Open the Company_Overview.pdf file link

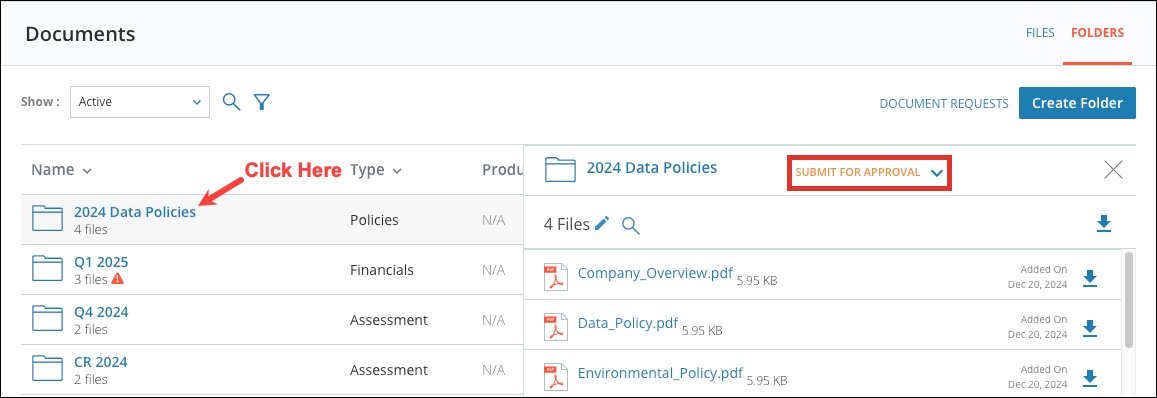pyautogui.click(x=655, y=273)
